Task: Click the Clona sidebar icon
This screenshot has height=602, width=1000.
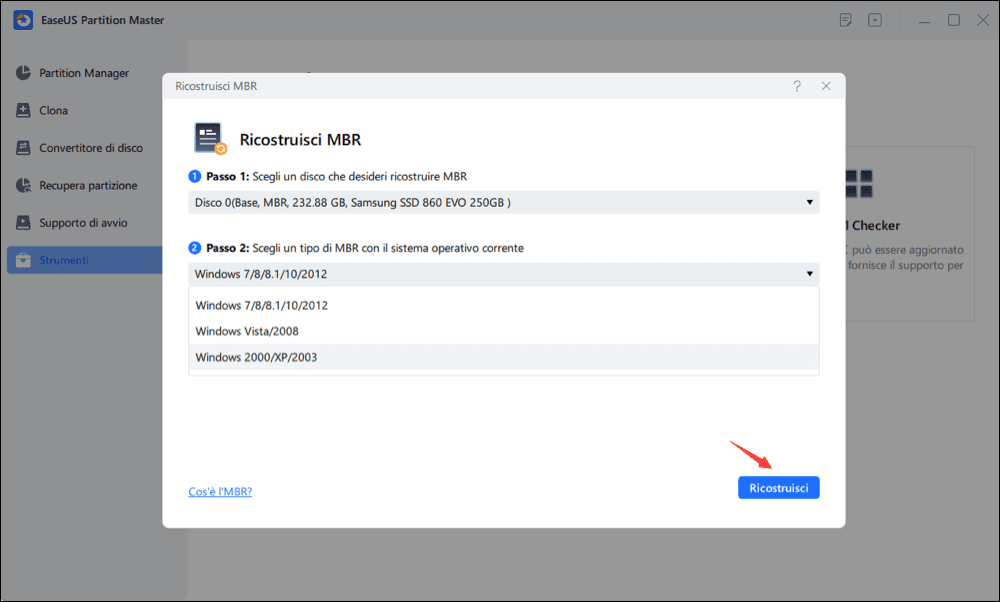Action: coord(23,110)
